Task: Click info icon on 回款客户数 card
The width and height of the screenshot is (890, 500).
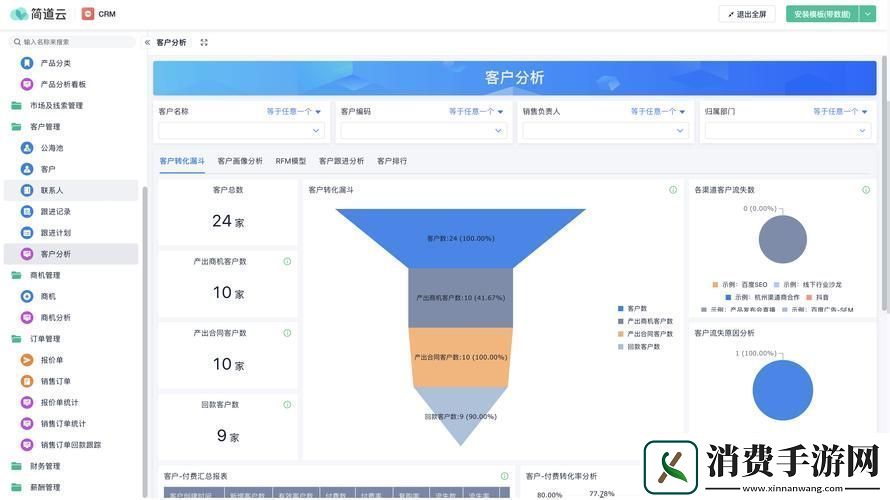Action: coord(287,405)
